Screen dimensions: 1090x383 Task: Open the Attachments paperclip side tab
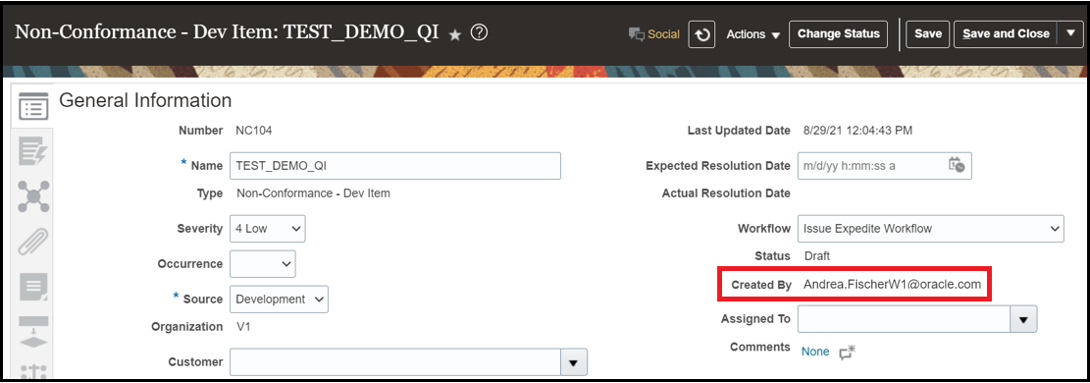pyautogui.click(x=32, y=241)
